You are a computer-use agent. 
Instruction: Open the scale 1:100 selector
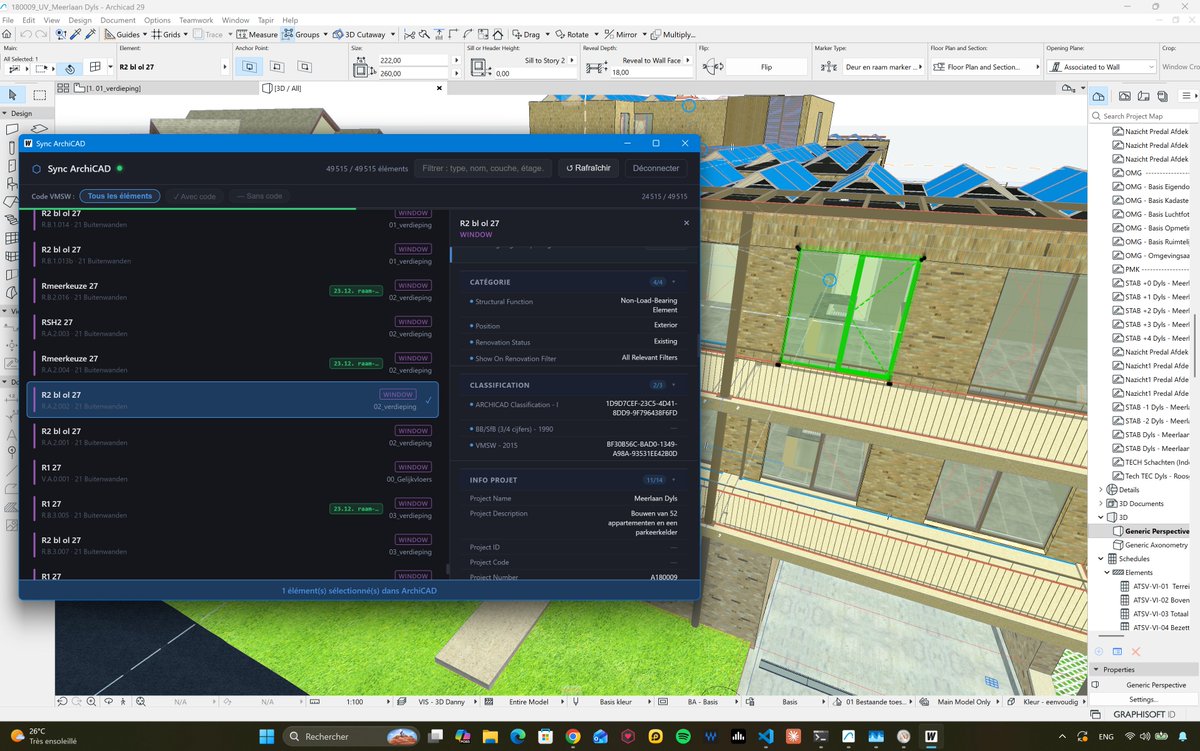pos(355,702)
